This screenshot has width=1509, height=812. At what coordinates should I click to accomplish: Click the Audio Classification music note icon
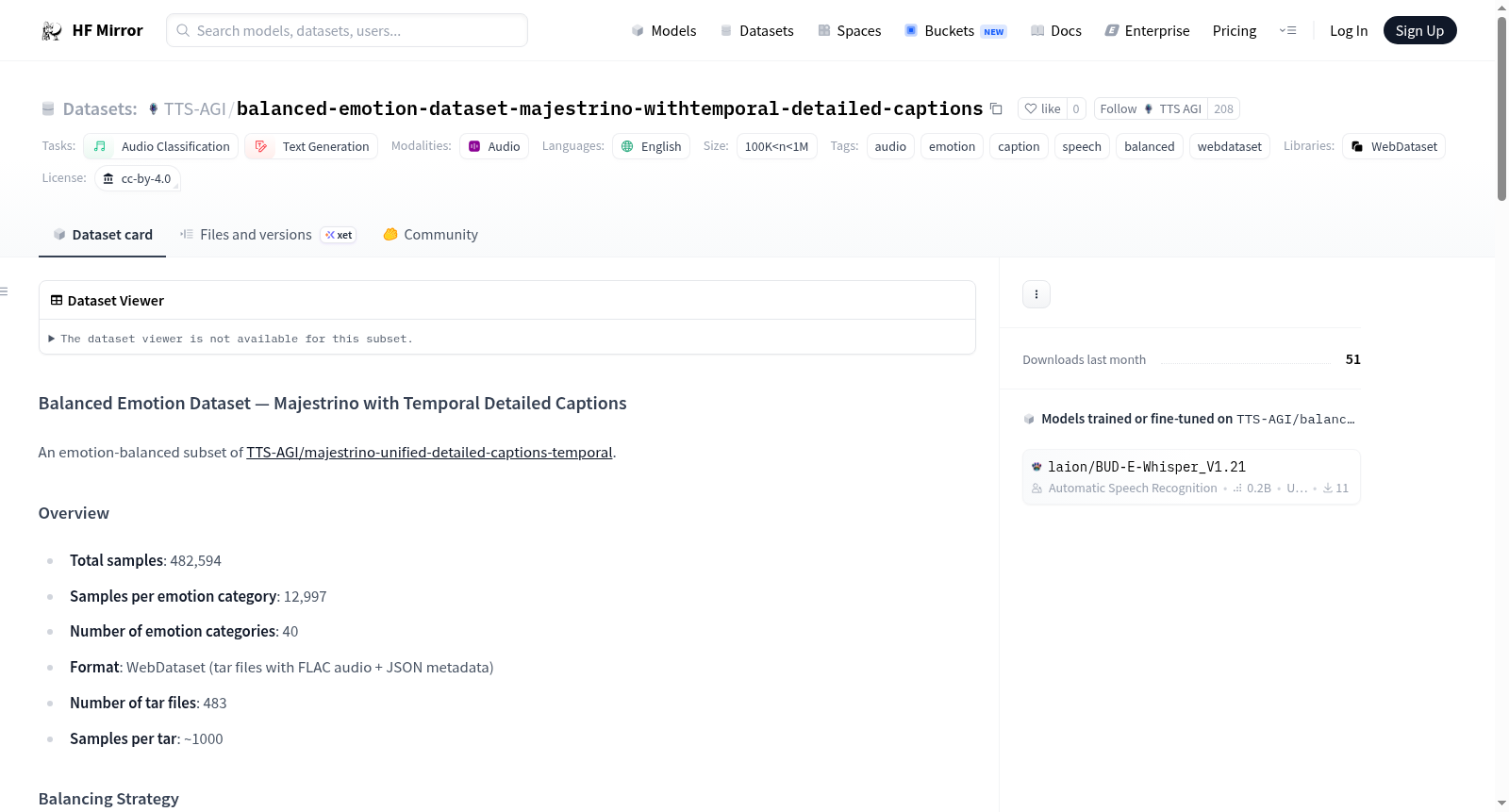[x=100, y=146]
